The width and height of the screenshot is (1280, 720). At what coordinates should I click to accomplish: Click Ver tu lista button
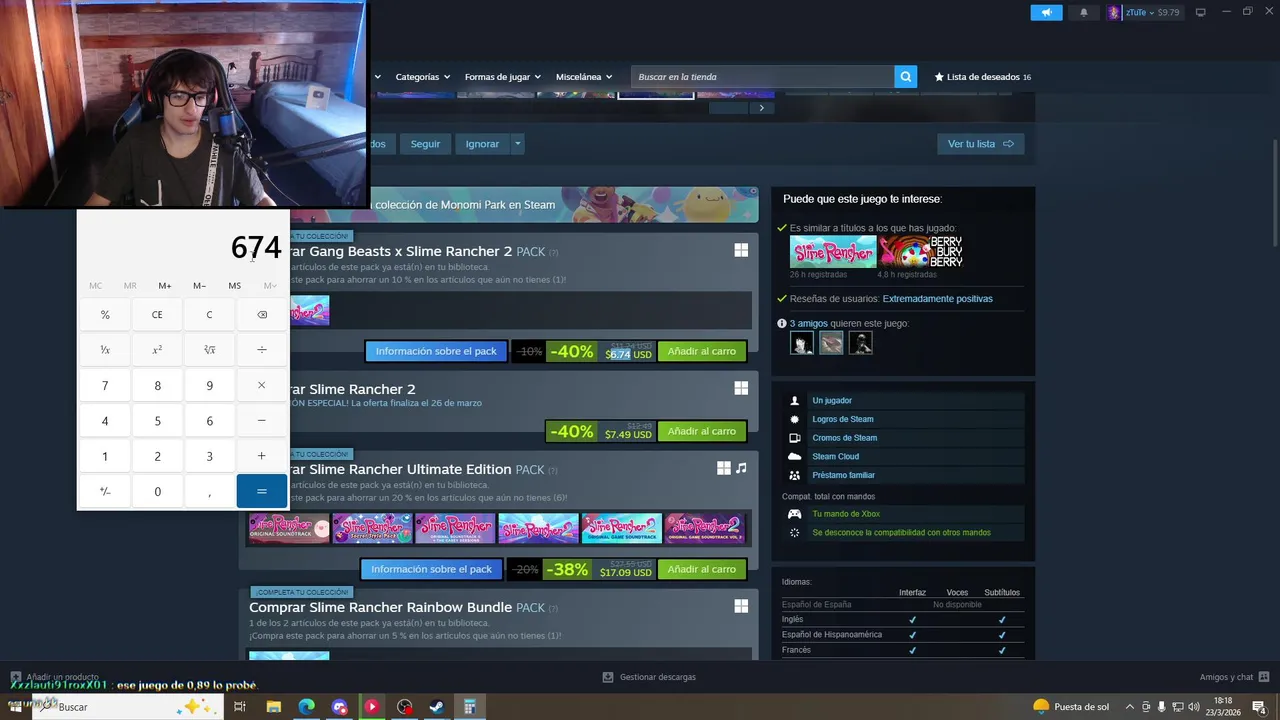coord(980,144)
